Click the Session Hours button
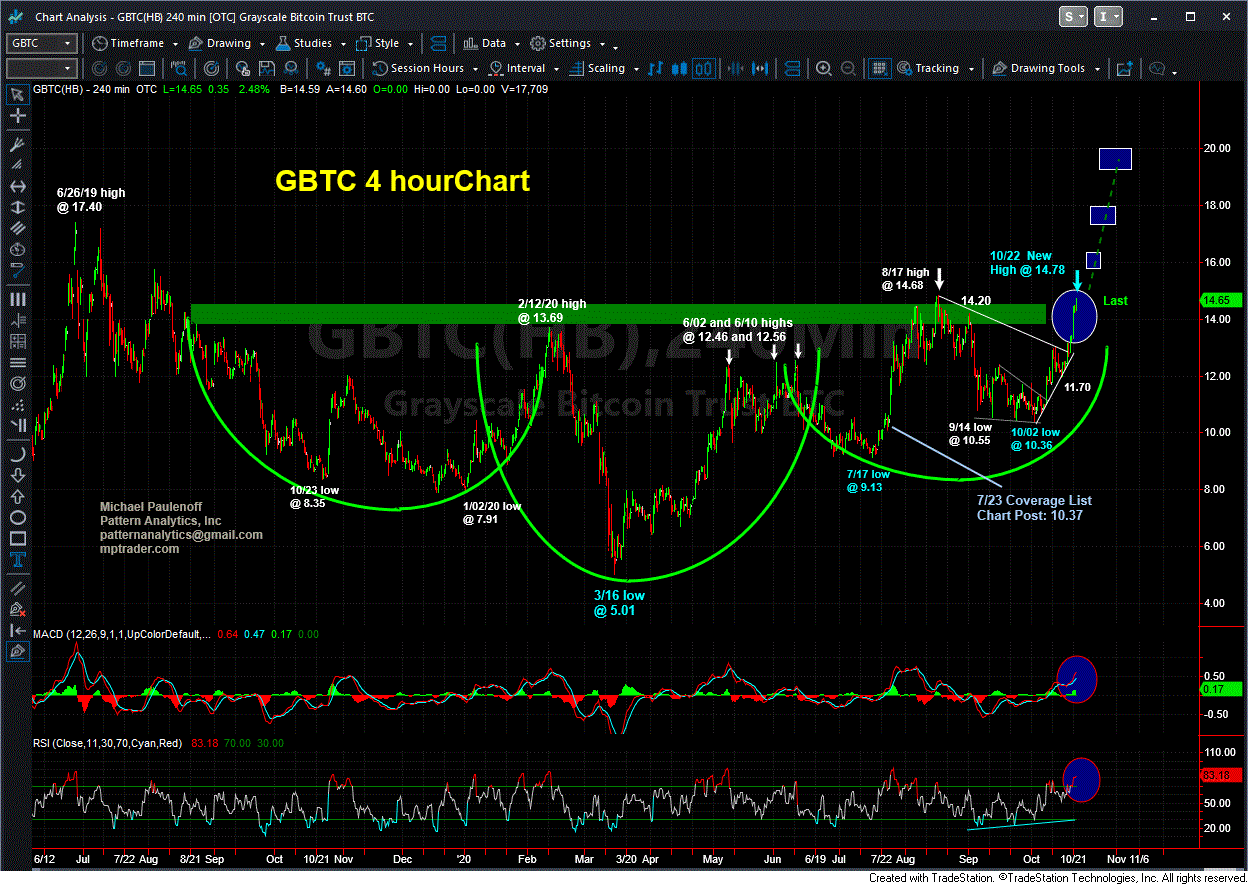This screenshot has width=1248, height=884. click(418, 68)
